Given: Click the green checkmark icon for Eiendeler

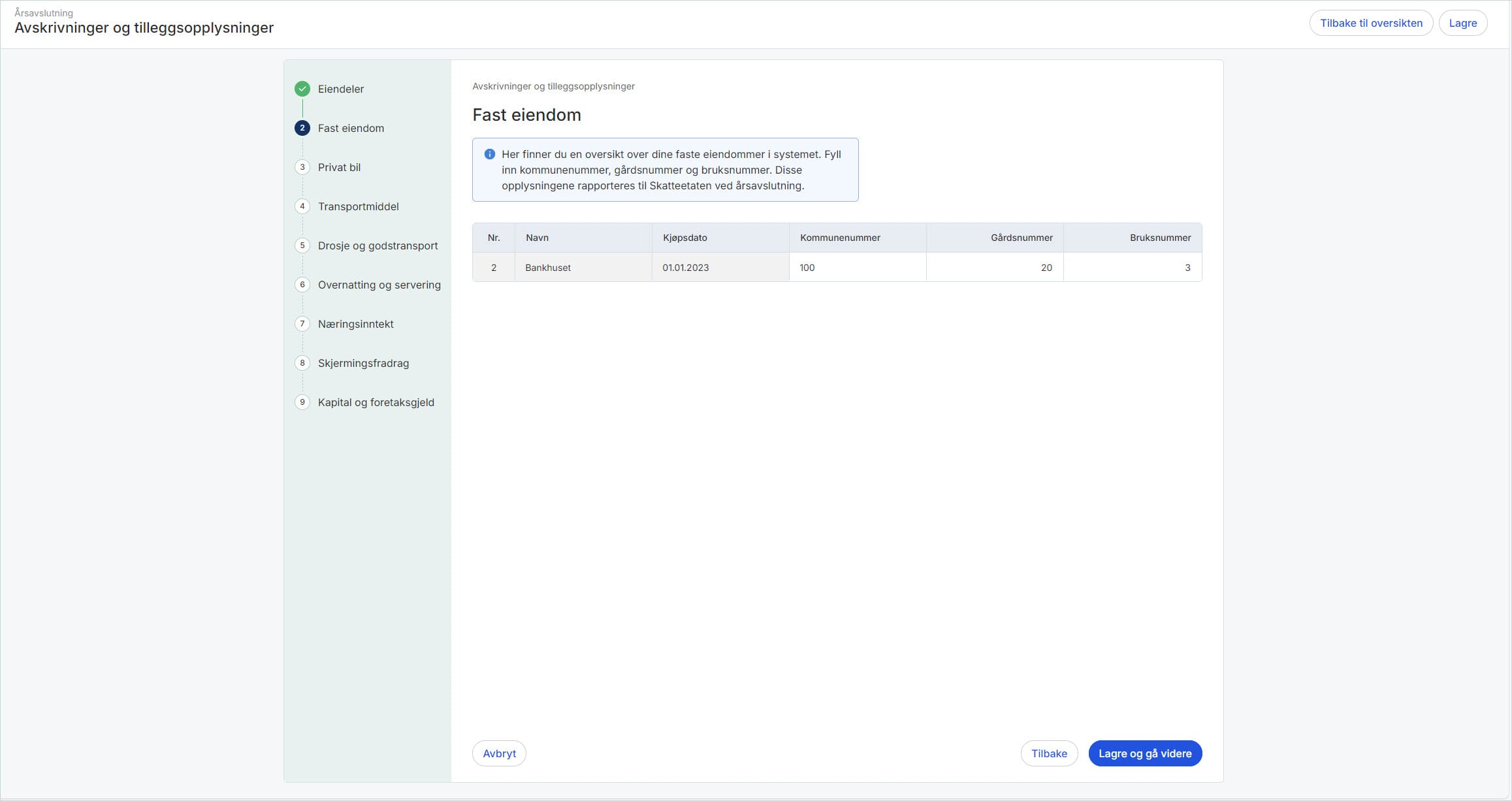Looking at the screenshot, I should pos(302,89).
